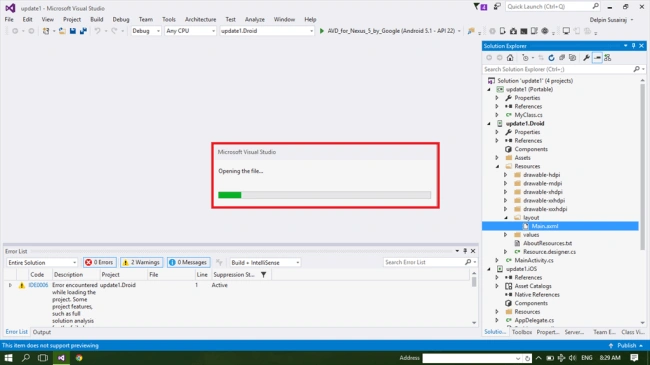Click the Delpin Susairaj account name
This screenshot has width=650, height=365.
tap(608, 20)
